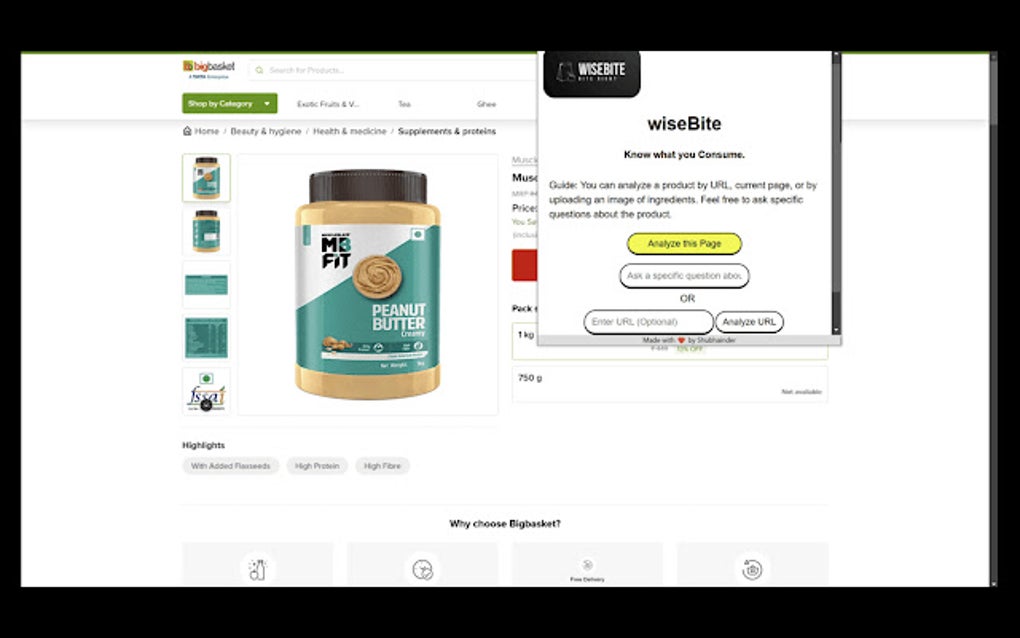
Task: Click the bottle freshness icon at bottom
Action: pos(258,569)
